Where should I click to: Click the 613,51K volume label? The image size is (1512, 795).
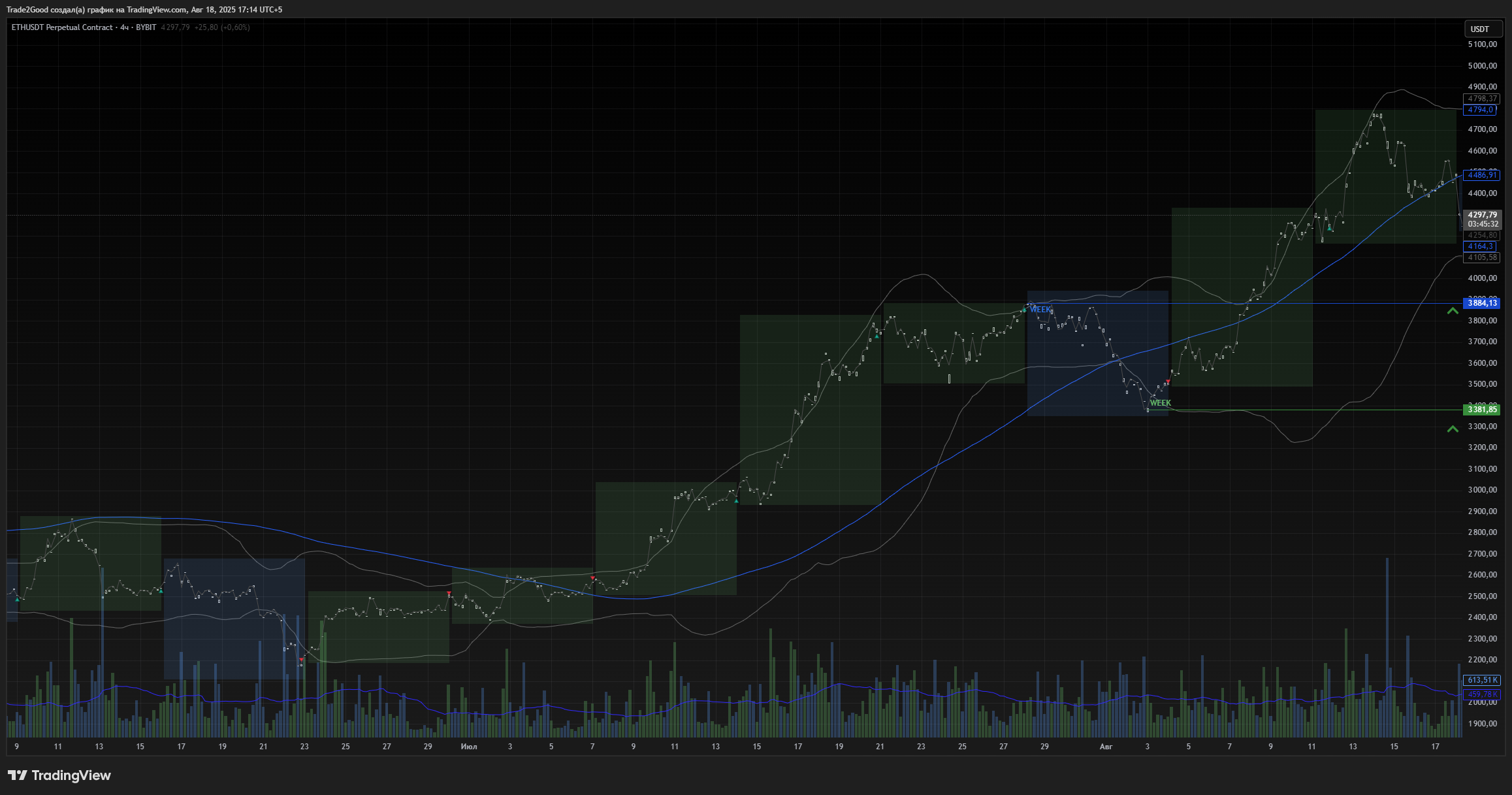(1481, 680)
